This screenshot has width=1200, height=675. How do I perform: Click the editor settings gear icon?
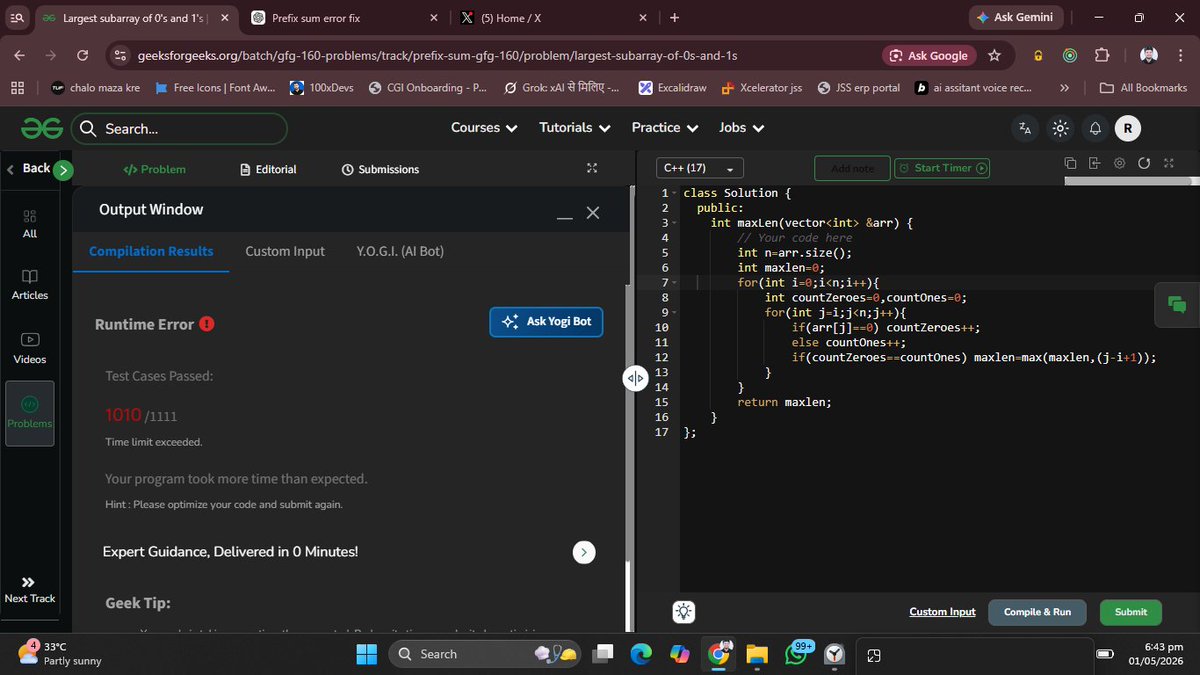(1119, 163)
